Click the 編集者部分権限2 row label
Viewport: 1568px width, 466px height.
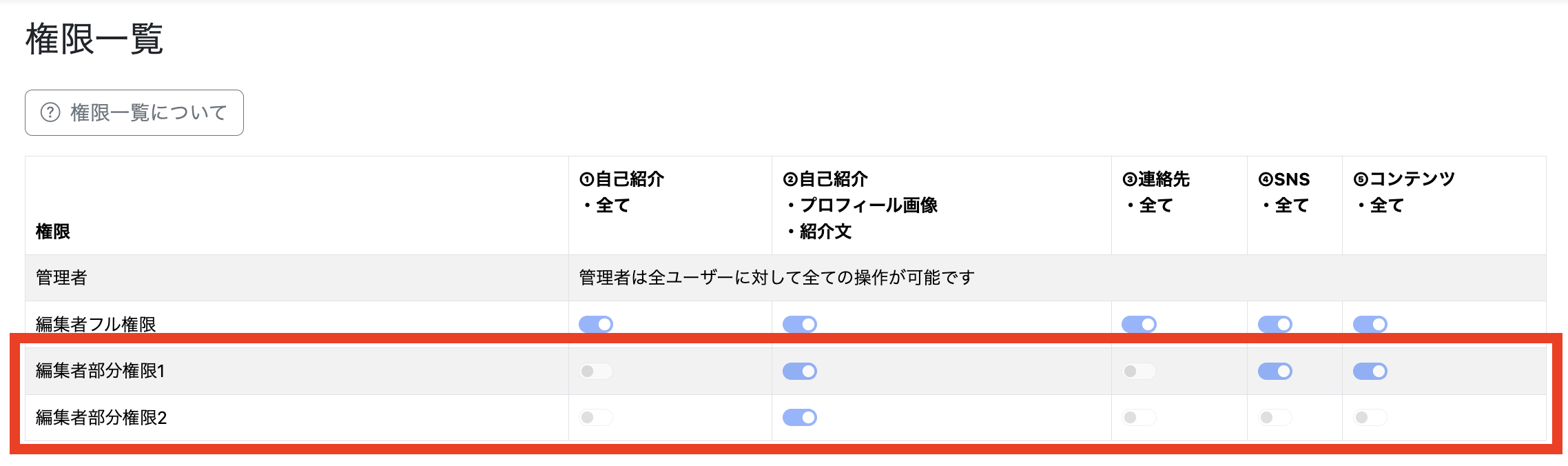(x=101, y=418)
